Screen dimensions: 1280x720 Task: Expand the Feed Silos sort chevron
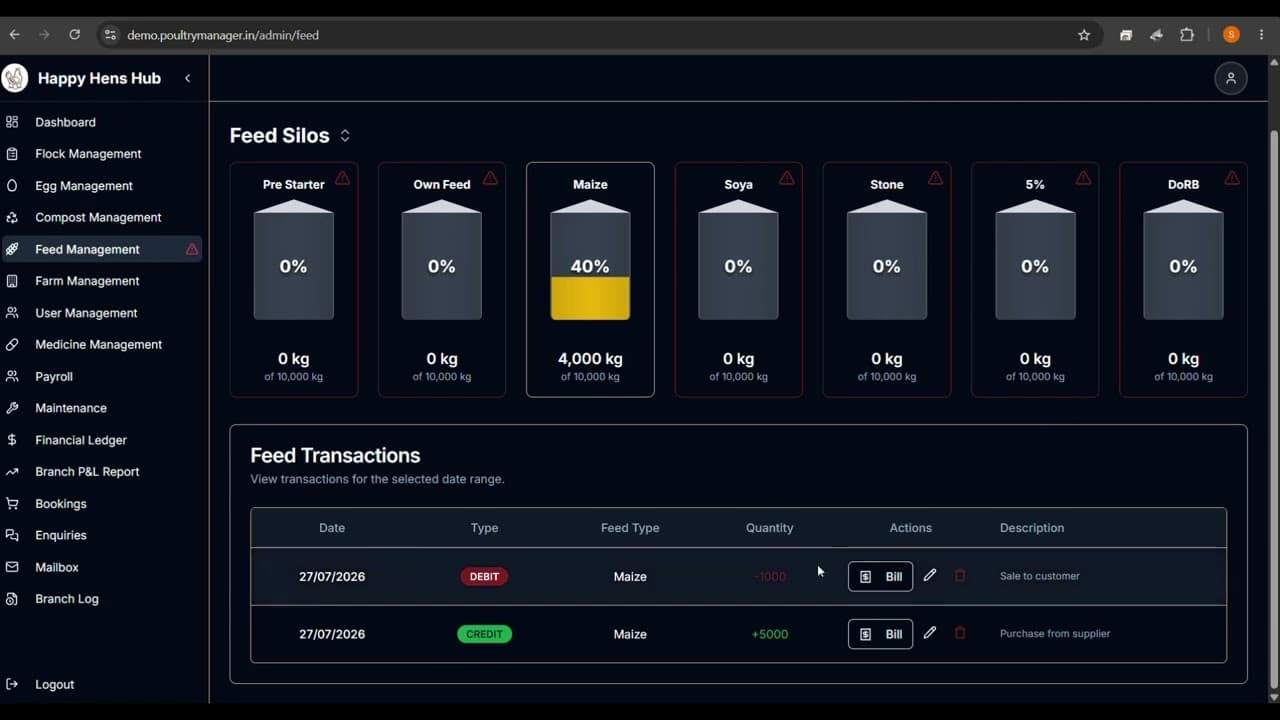pyautogui.click(x=345, y=135)
